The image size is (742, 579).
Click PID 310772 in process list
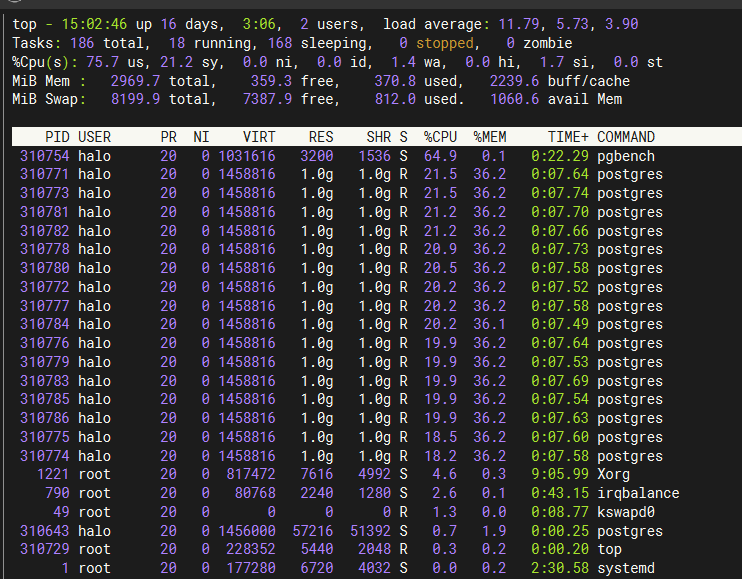[x=44, y=287]
